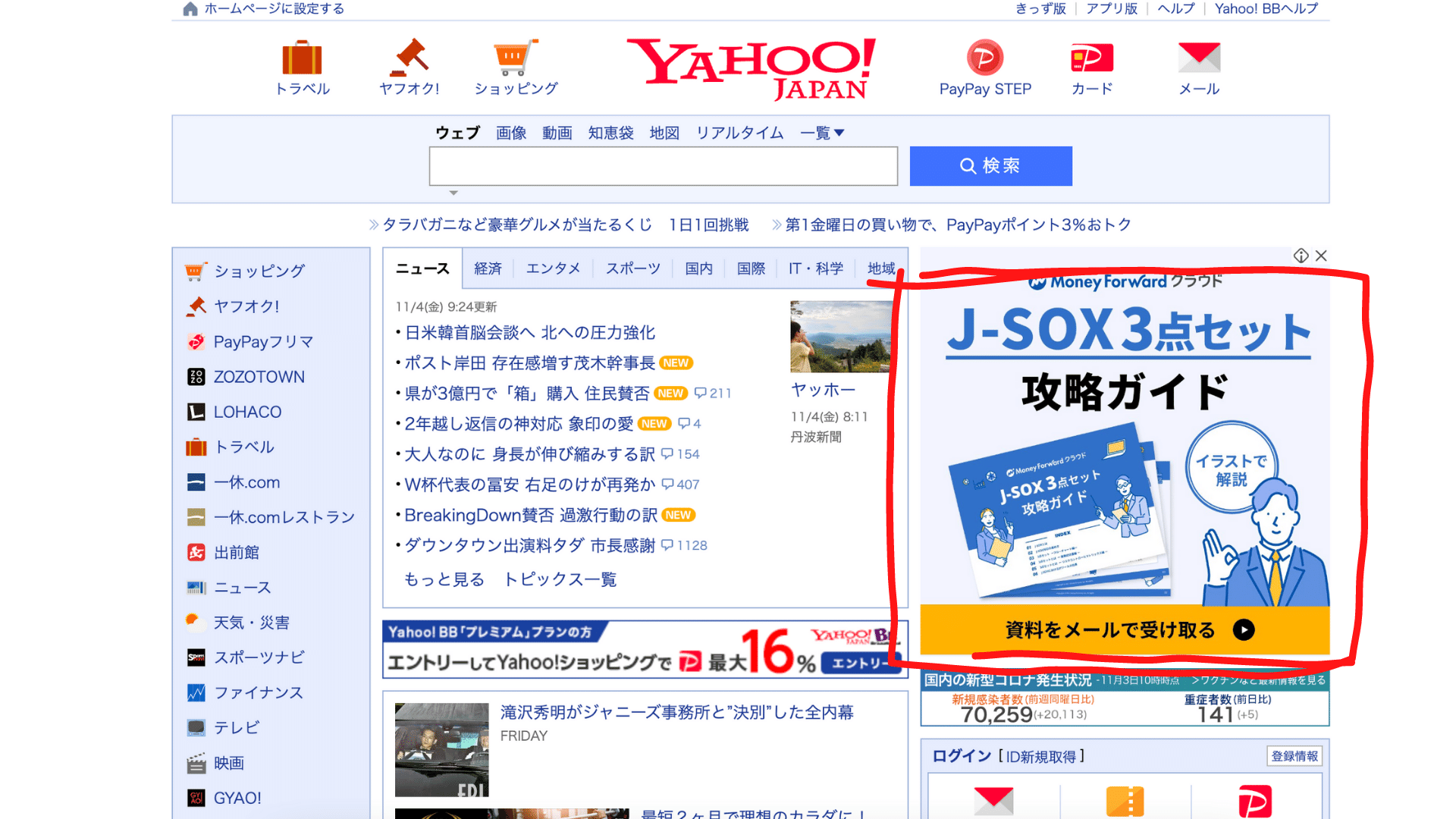The image size is (1456, 819).
Task: Click the Yahoo! JAPAN logo
Action: click(751, 68)
